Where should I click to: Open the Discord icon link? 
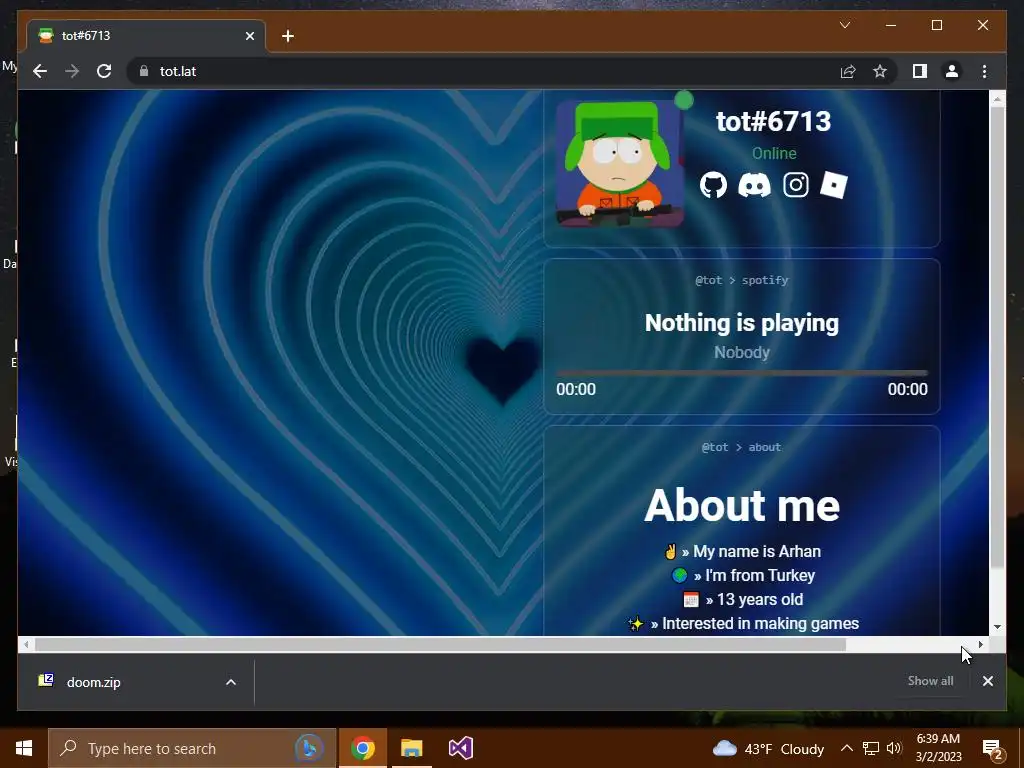click(x=754, y=185)
